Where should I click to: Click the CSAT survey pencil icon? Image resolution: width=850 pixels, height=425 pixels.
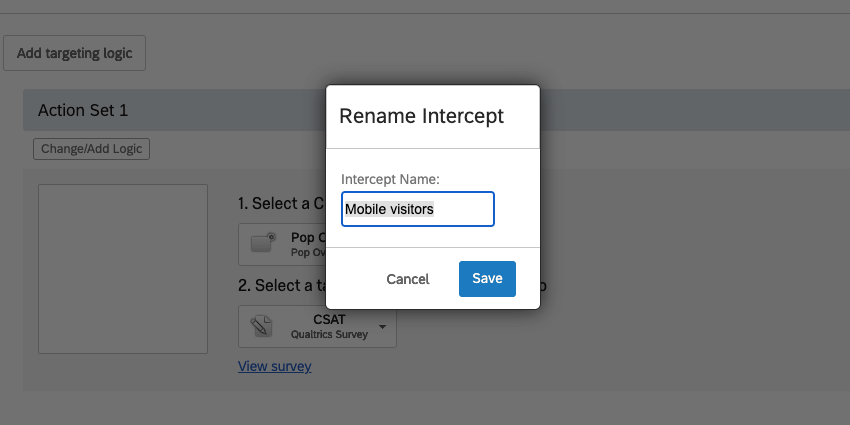pyautogui.click(x=262, y=326)
